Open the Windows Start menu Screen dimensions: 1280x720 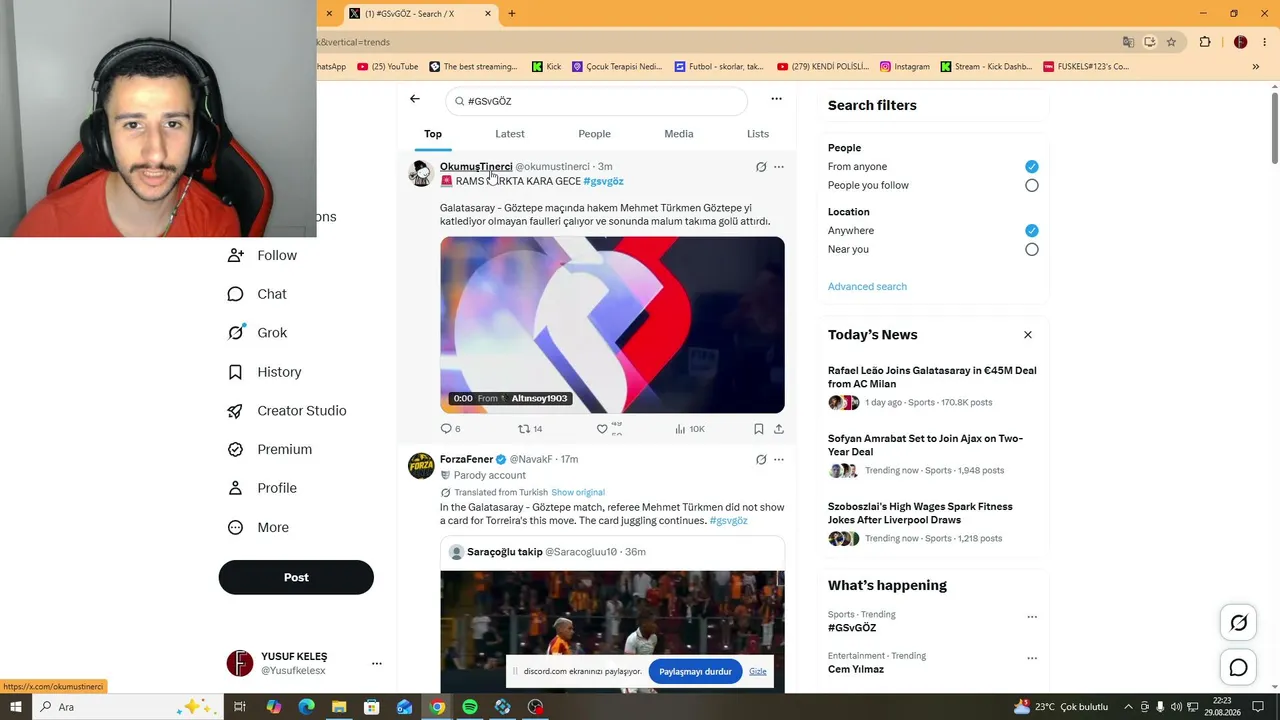click(16, 707)
